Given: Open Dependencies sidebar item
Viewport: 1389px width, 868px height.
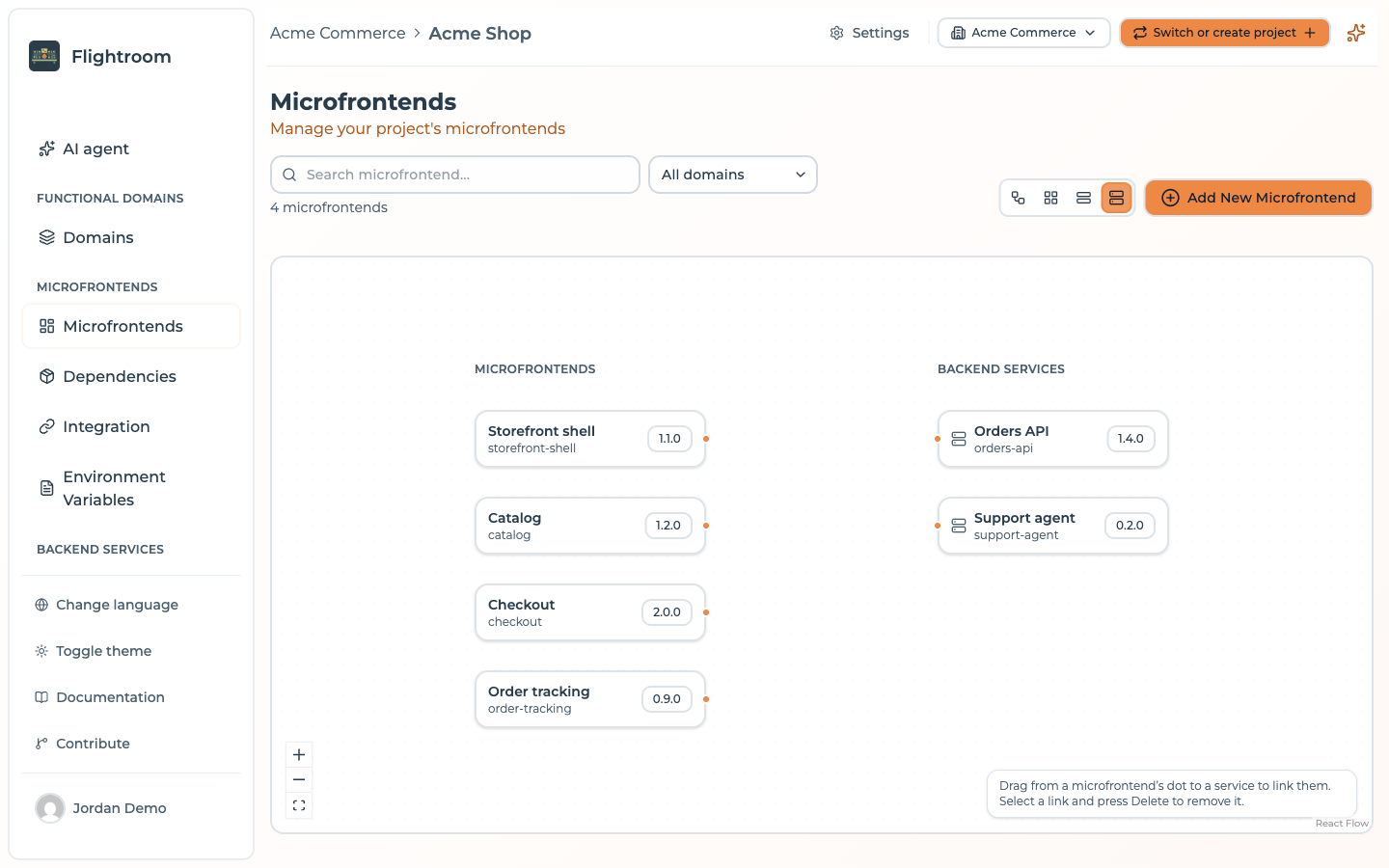Looking at the screenshot, I should coord(131,376).
